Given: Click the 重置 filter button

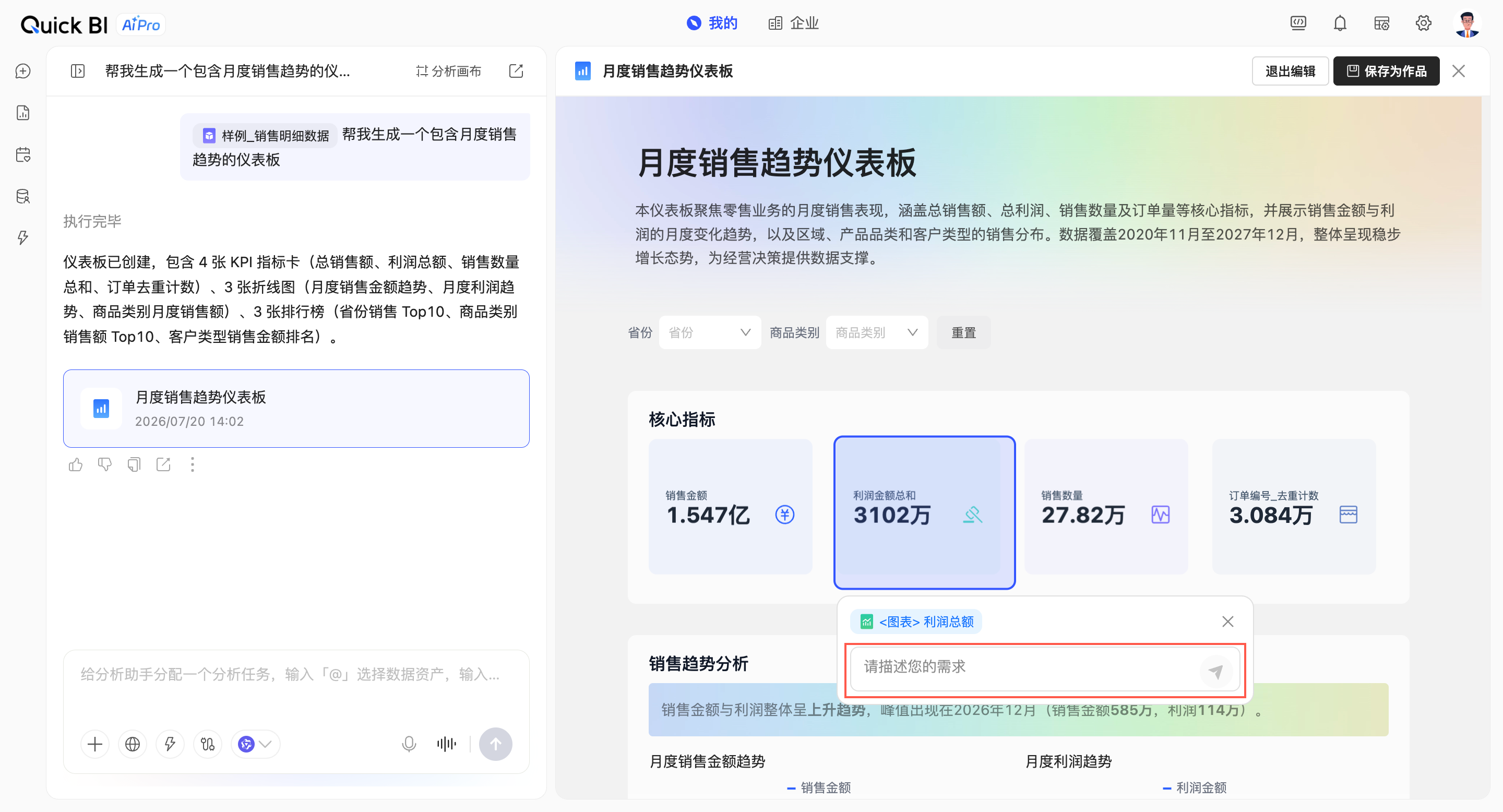Looking at the screenshot, I should [x=963, y=332].
